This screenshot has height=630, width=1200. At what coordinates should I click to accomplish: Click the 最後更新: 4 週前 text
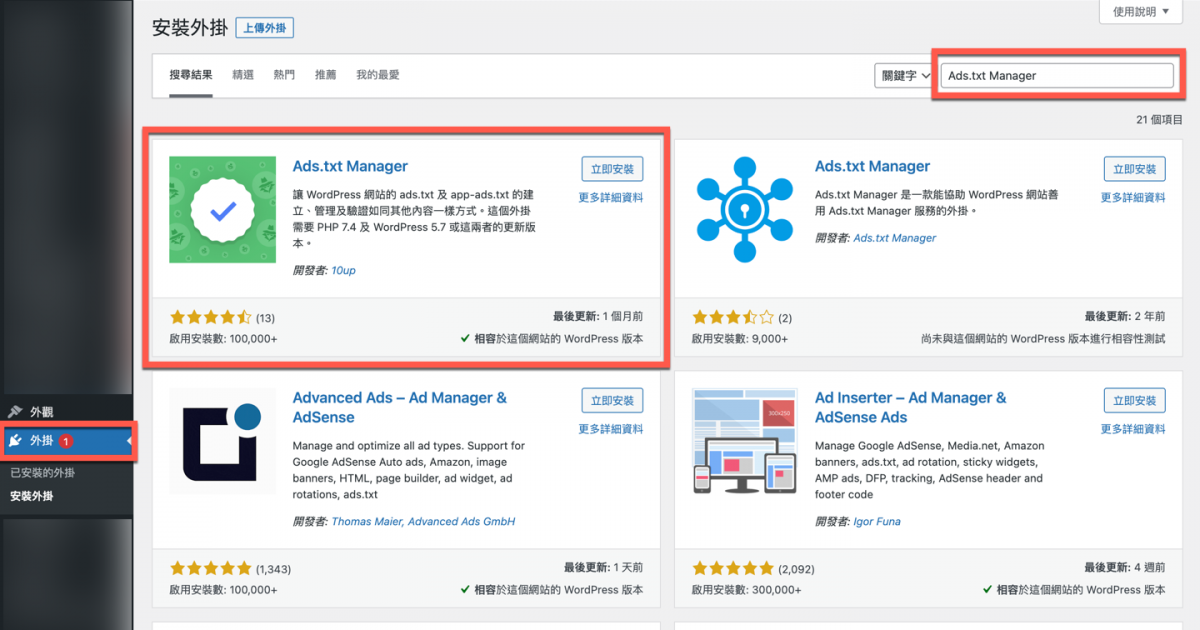coord(1125,568)
